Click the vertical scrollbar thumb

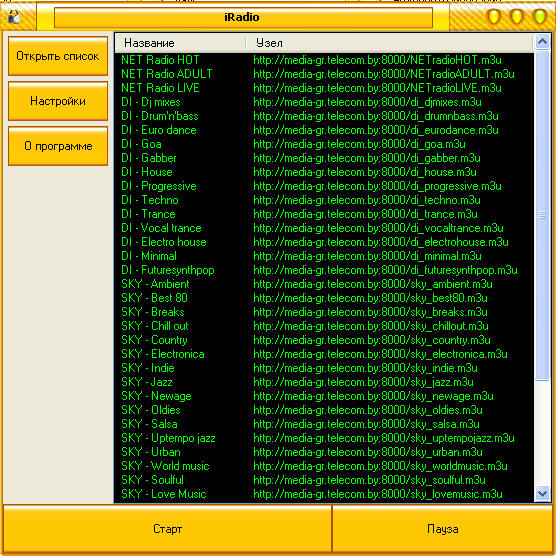[x=542, y=215]
